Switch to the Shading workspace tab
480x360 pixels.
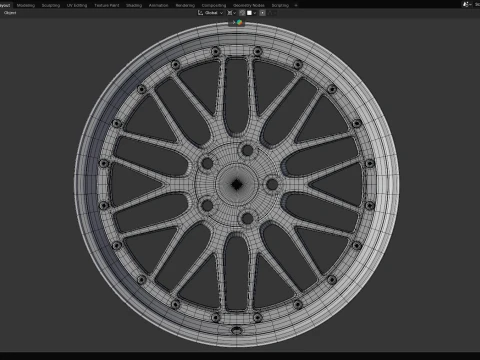[x=134, y=5]
